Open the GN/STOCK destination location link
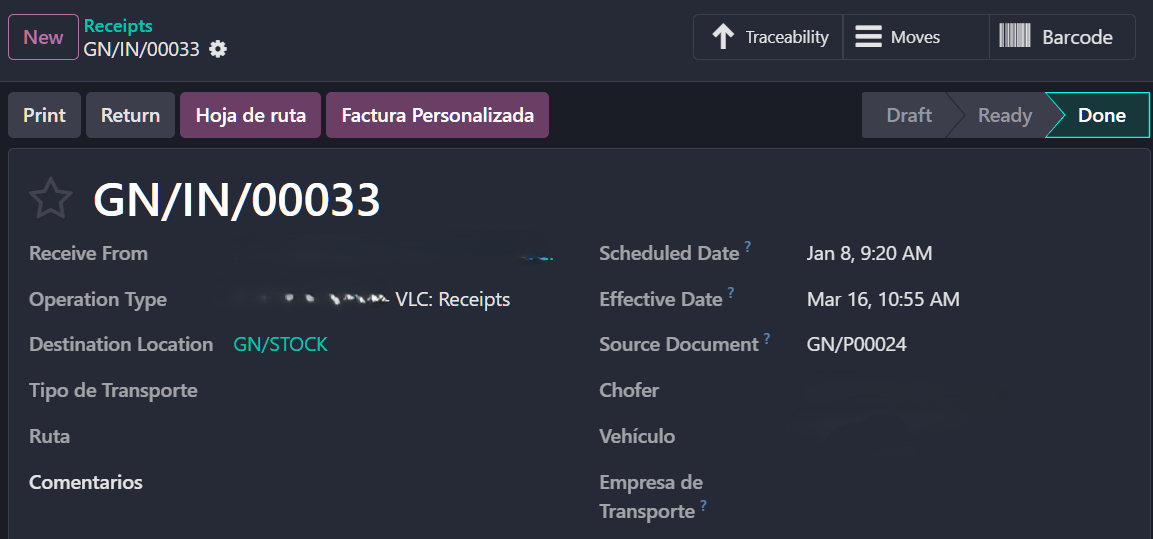Screen dimensions: 1153x539 pos(280,344)
